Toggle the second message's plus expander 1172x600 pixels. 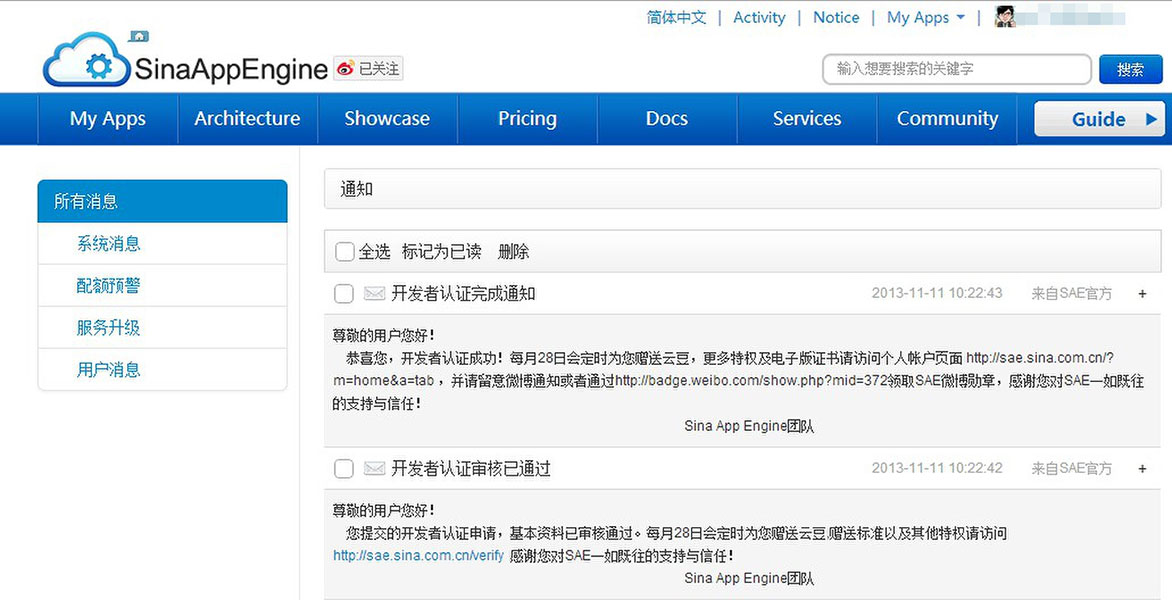[x=1142, y=469]
